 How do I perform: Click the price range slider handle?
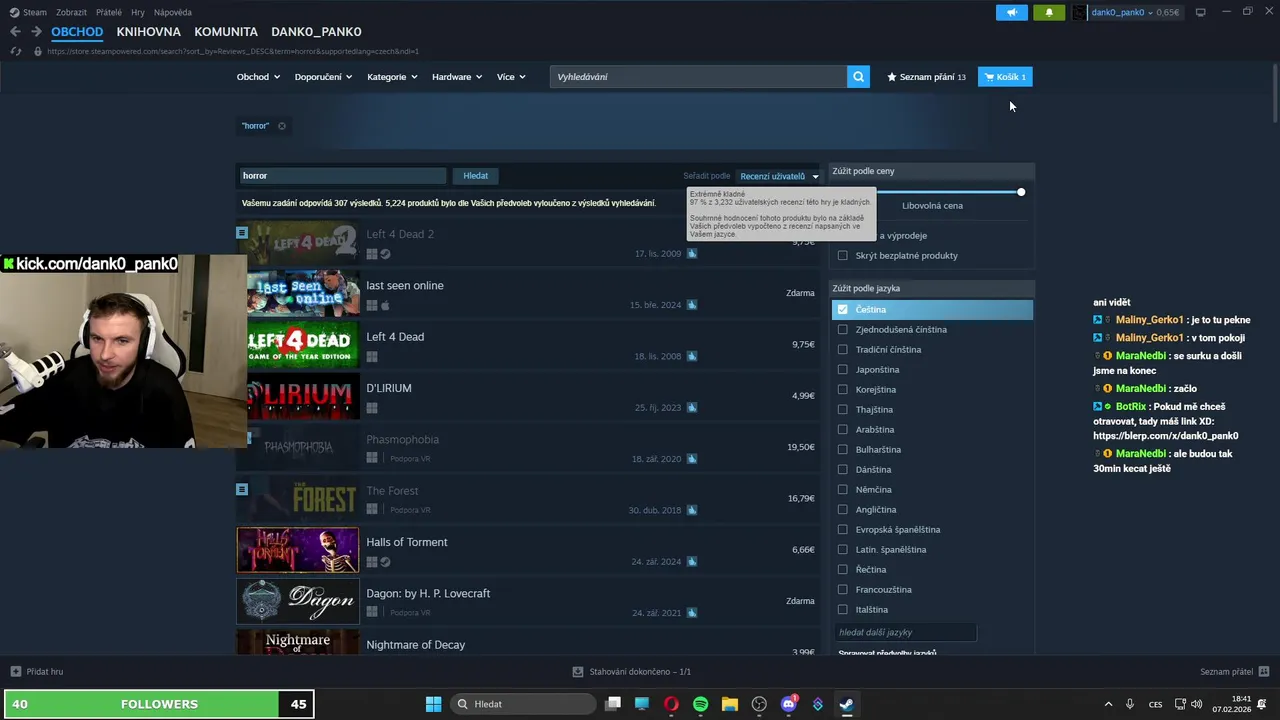(1021, 192)
